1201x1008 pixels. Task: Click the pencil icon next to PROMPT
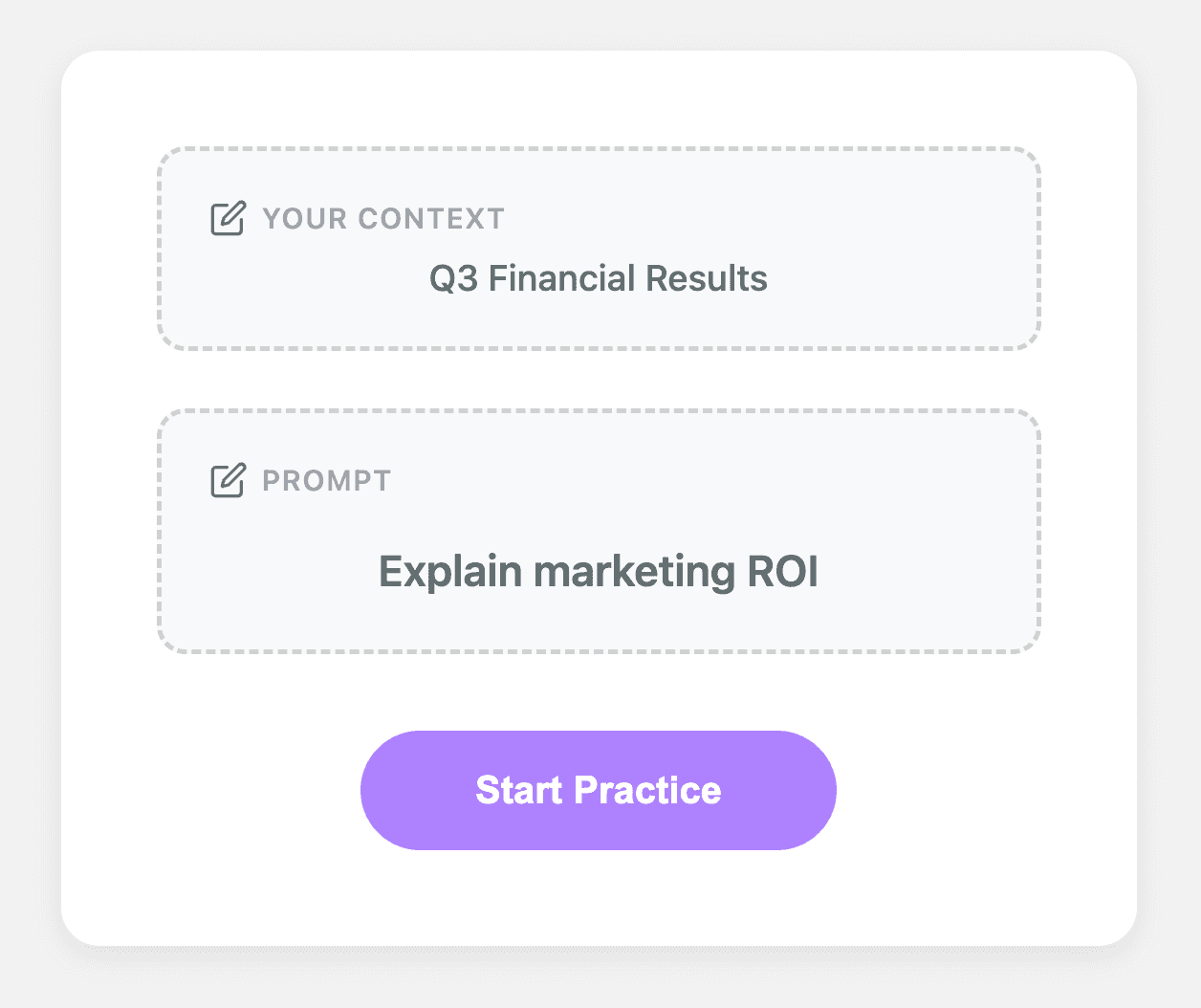click(228, 480)
